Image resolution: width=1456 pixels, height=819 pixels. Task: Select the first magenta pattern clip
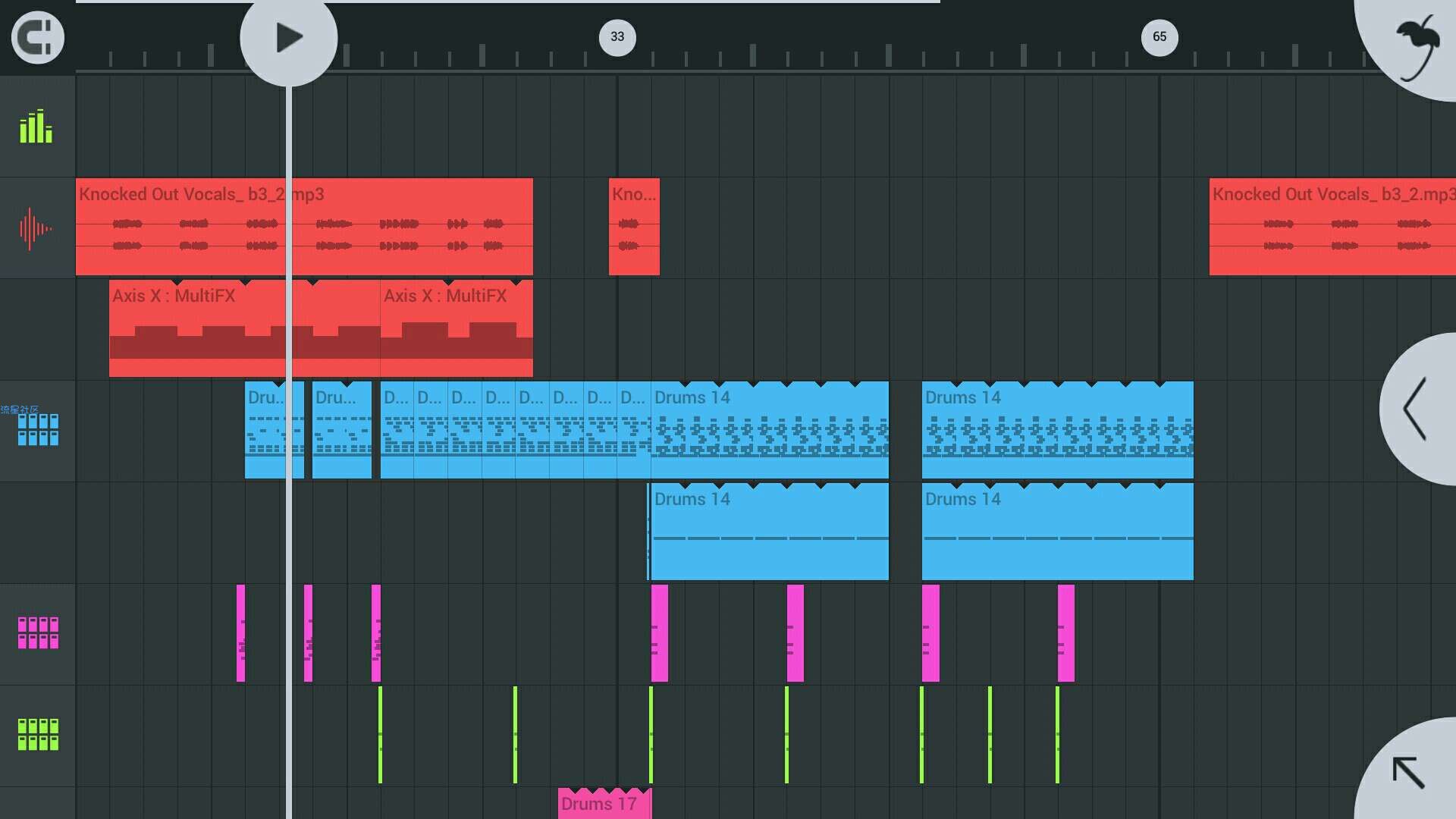click(x=240, y=633)
